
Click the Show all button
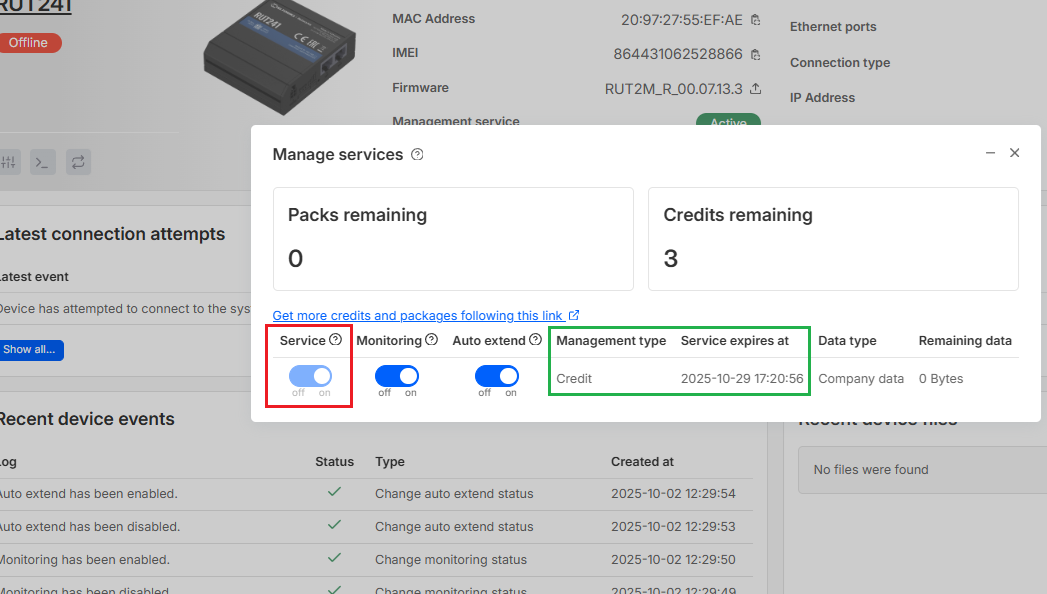tap(31, 350)
